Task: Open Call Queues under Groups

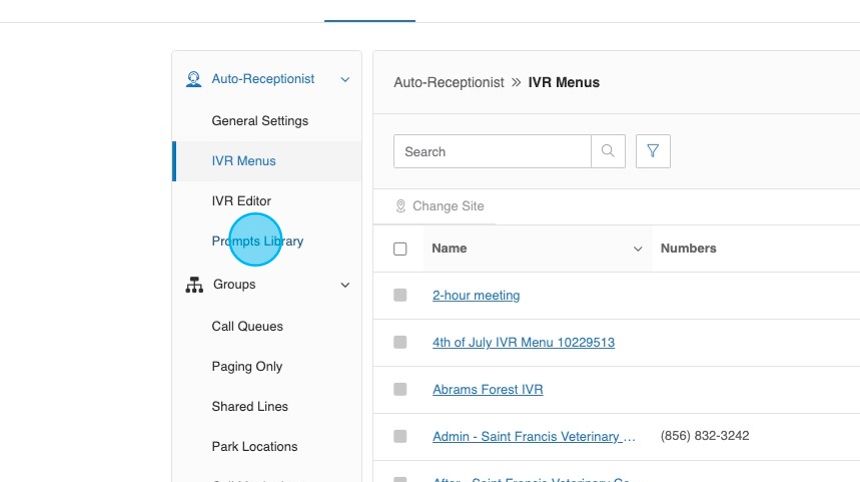Action: (247, 327)
